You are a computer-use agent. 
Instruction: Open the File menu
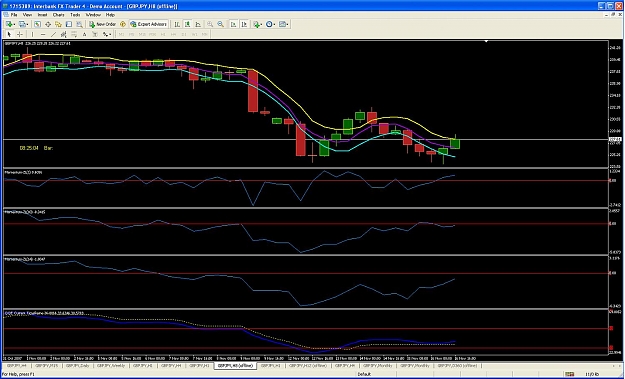14,15
